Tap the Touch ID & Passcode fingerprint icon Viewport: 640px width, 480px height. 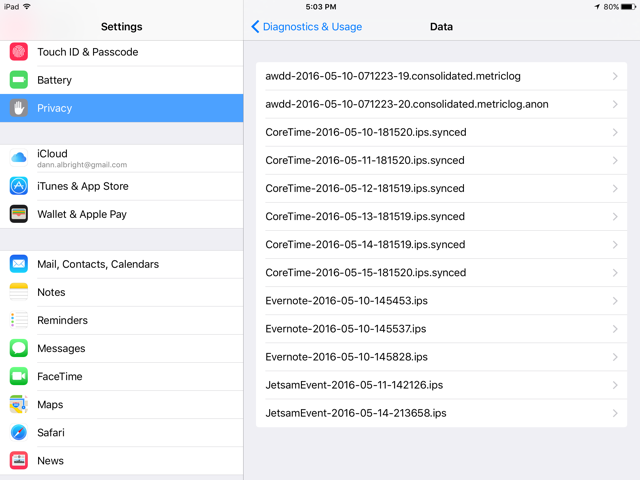pos(19,52)
